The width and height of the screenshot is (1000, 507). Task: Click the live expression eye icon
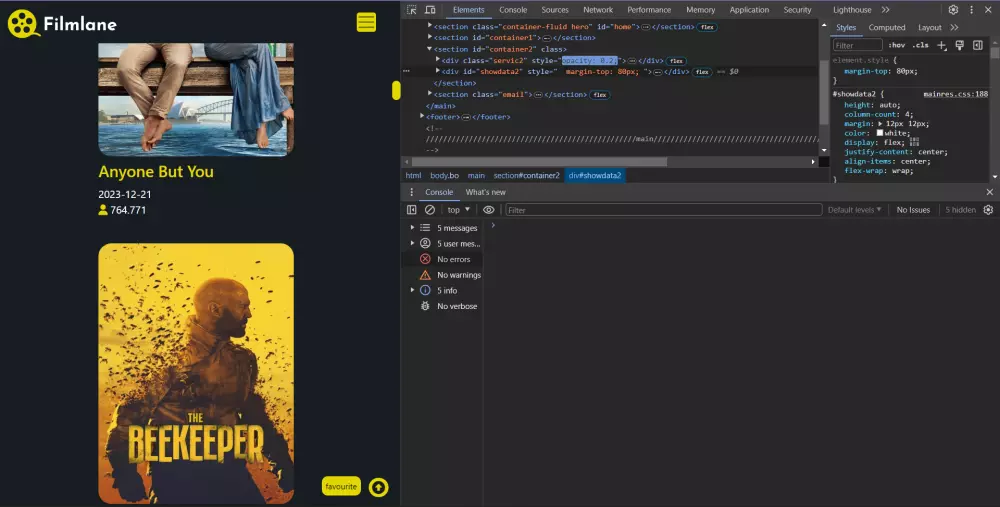pyautogui.click(x=489, y=210)
